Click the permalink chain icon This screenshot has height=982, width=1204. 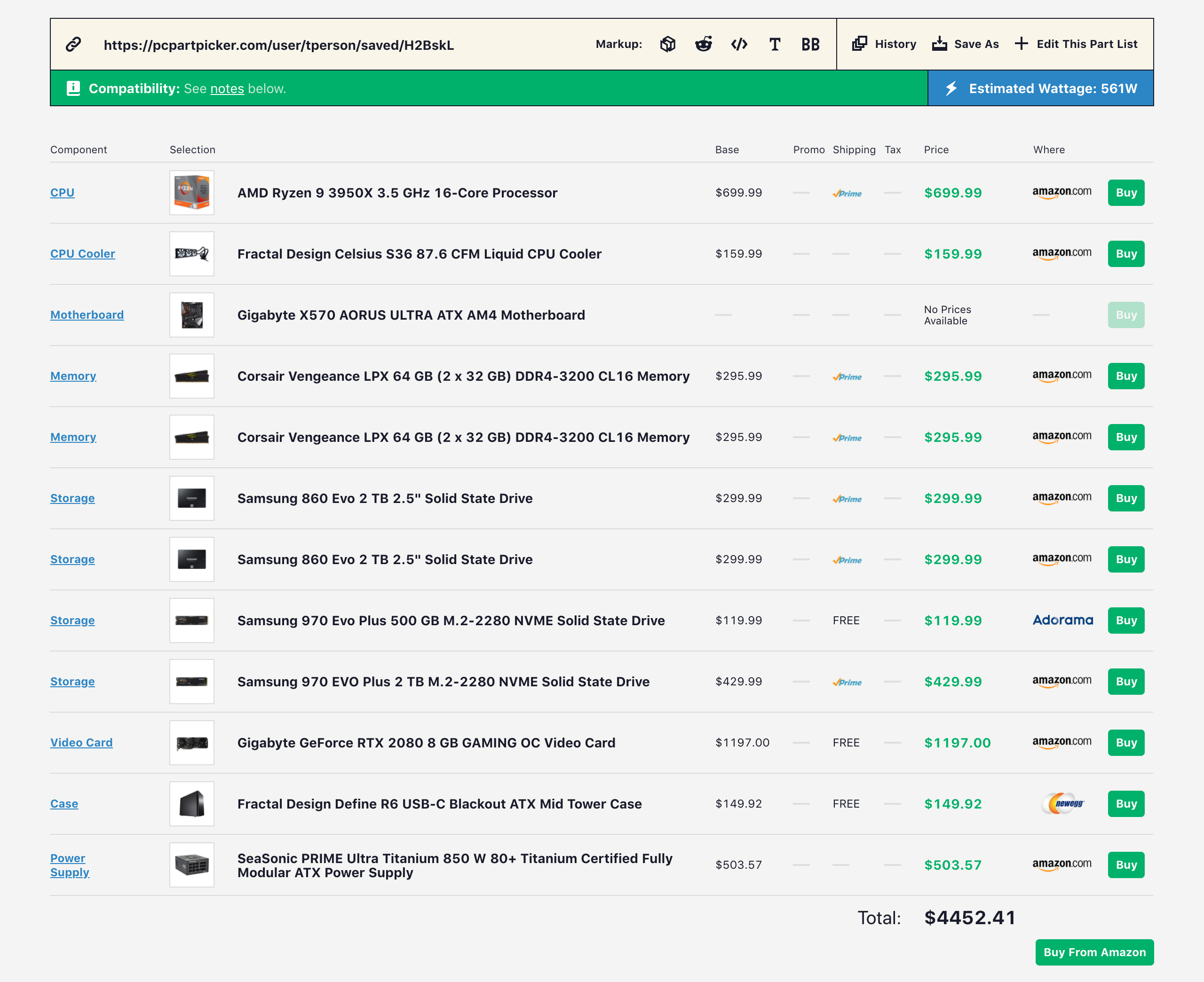click(73, 44)
